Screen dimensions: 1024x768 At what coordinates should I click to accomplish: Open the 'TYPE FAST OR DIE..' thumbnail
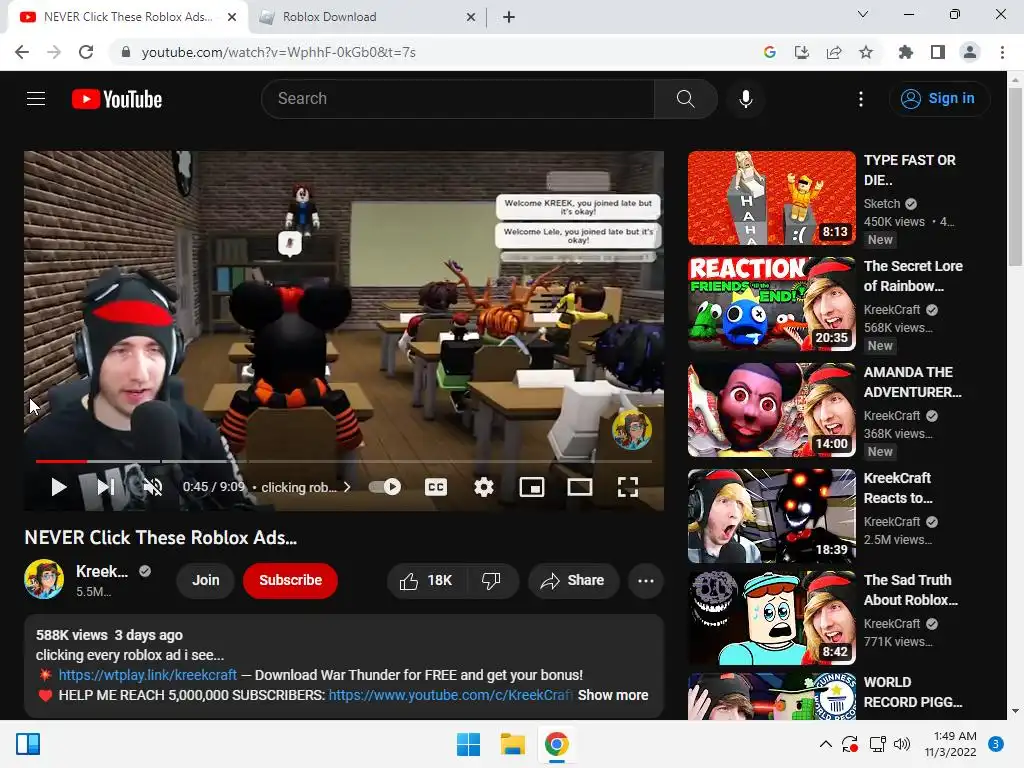(x=772, y=198)
